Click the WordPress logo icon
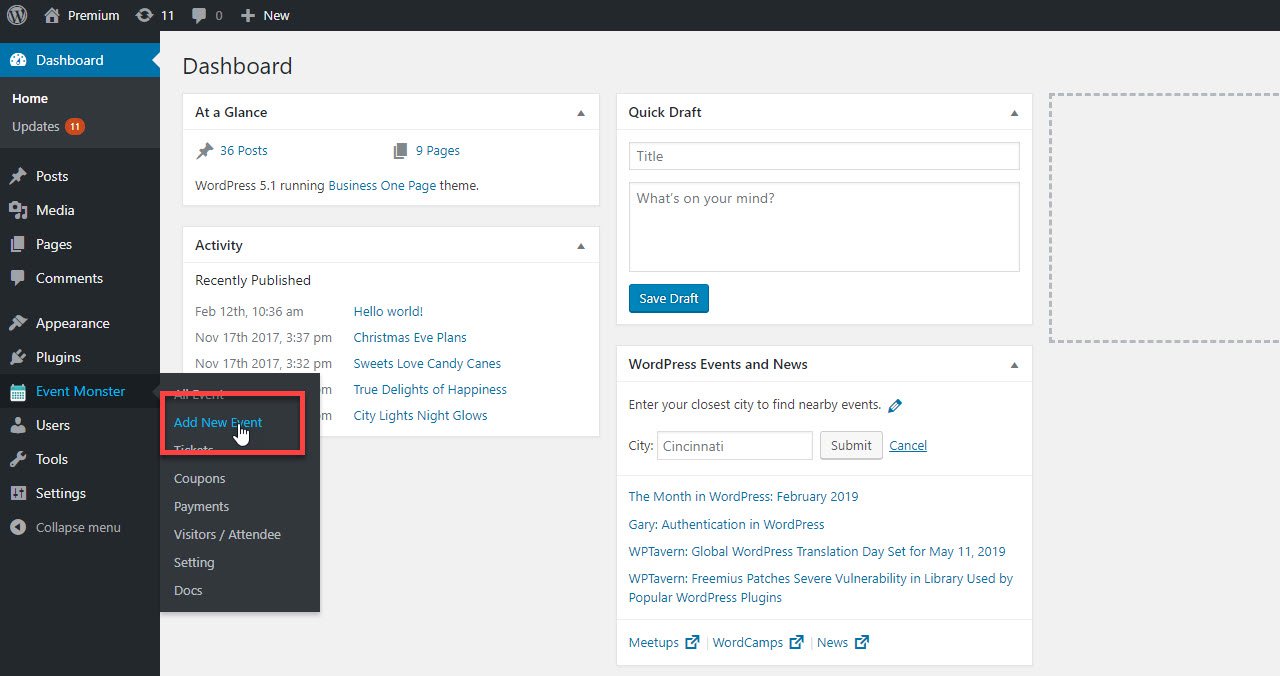 [x=17, y=15]
